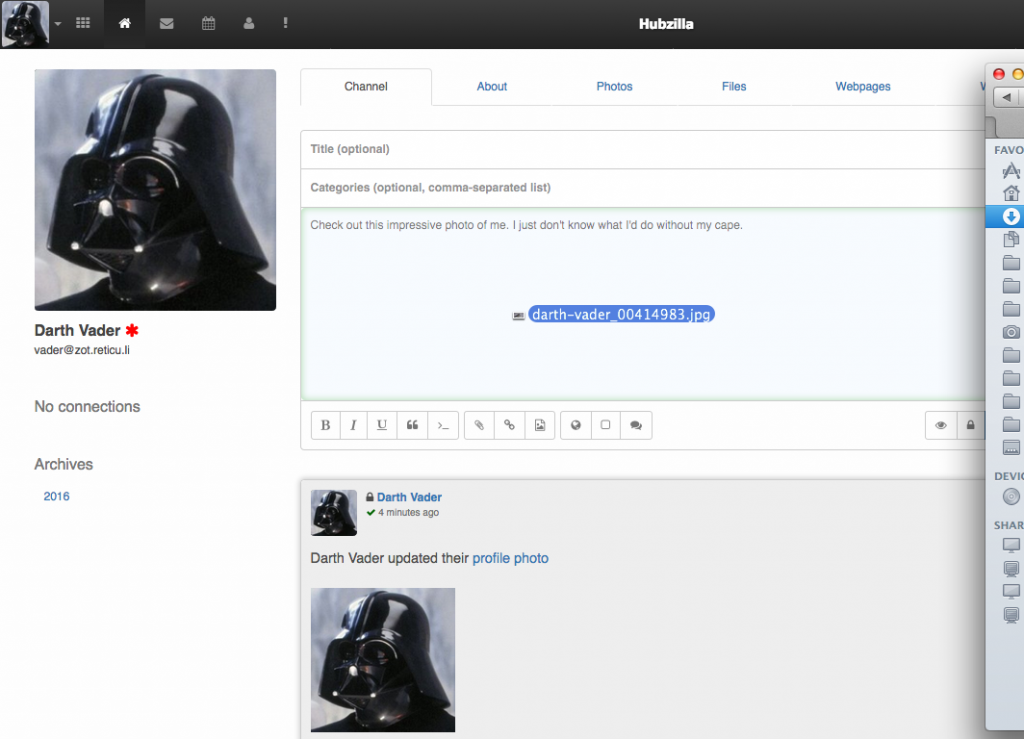
Task: Open notifications exclamation mark icon
Action: coord(286,23)
